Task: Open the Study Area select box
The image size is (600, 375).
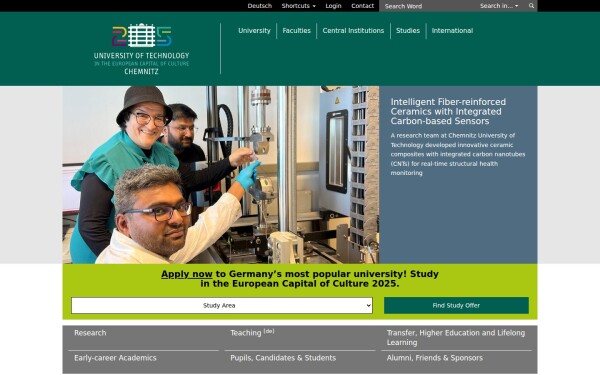Action: tap(222, 305)
